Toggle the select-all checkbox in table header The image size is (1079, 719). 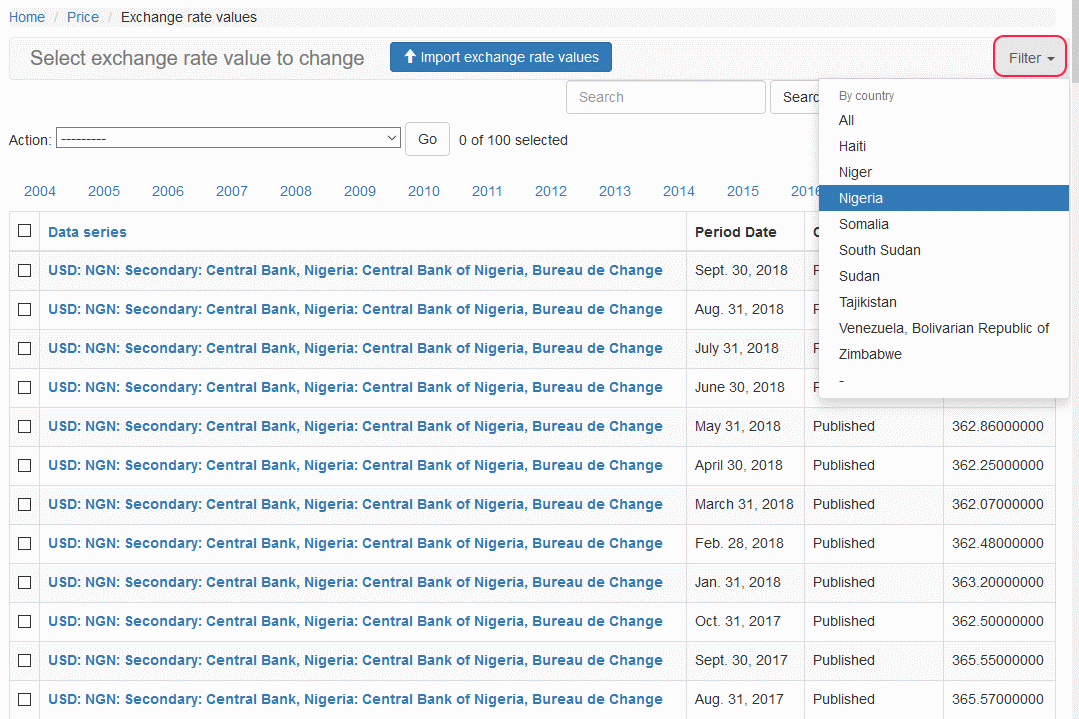[x=25, y=231]
